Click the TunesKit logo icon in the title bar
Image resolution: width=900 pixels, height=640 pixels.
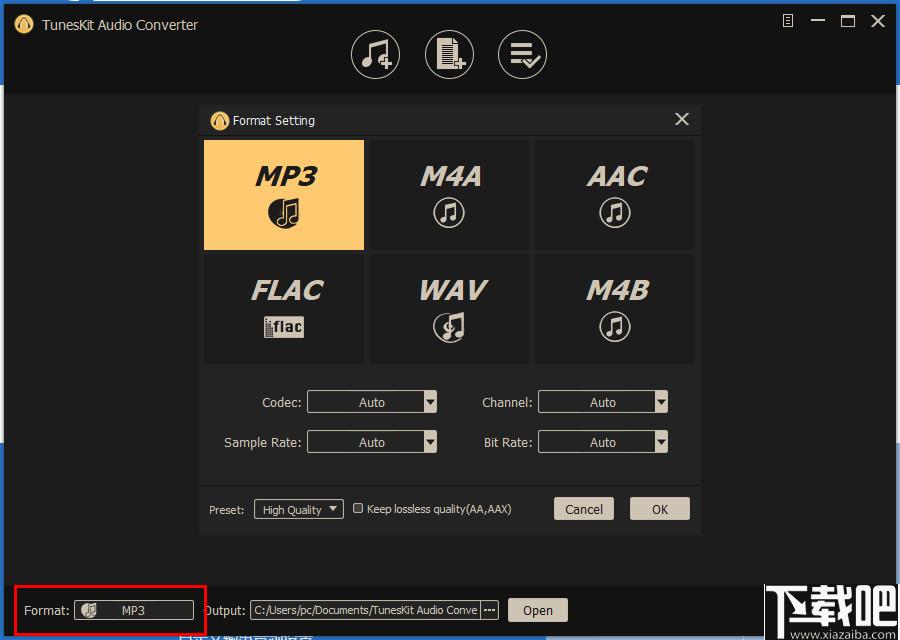tap(24, 24)
